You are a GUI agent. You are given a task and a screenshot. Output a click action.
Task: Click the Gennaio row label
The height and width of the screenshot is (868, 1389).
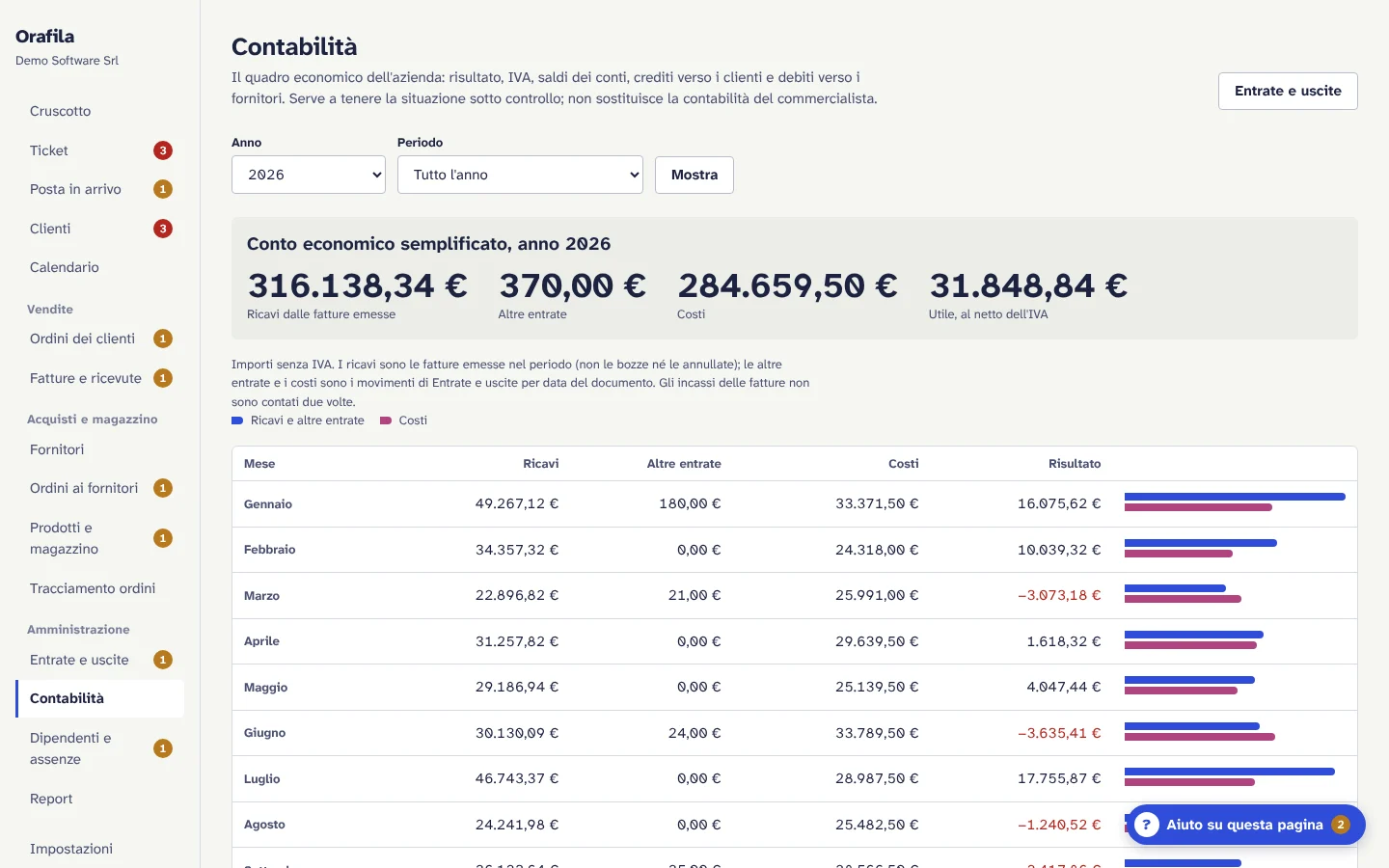pos(268,504)
